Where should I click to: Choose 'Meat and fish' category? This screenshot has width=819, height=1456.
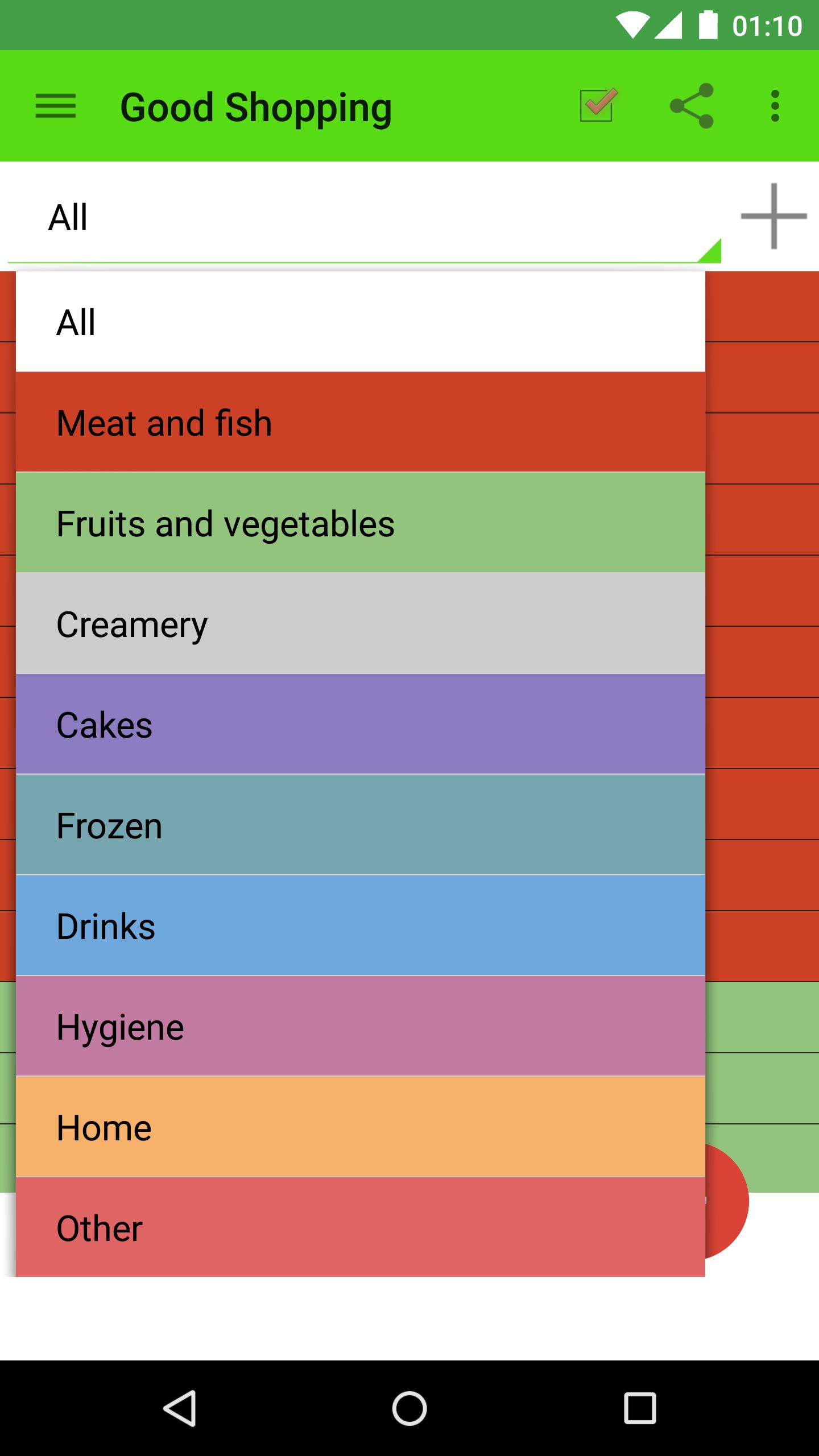(361, 423)
